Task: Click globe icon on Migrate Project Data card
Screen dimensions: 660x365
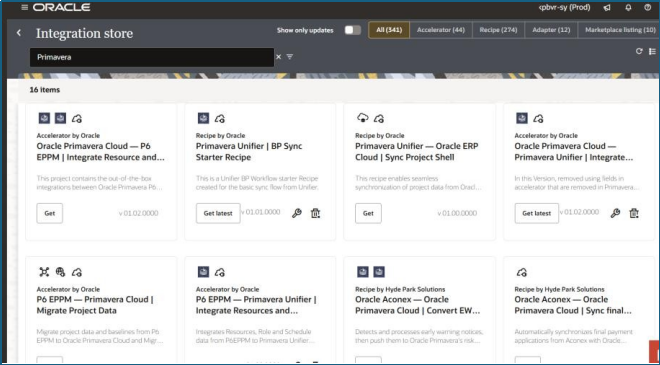Action: click(61, 272)
